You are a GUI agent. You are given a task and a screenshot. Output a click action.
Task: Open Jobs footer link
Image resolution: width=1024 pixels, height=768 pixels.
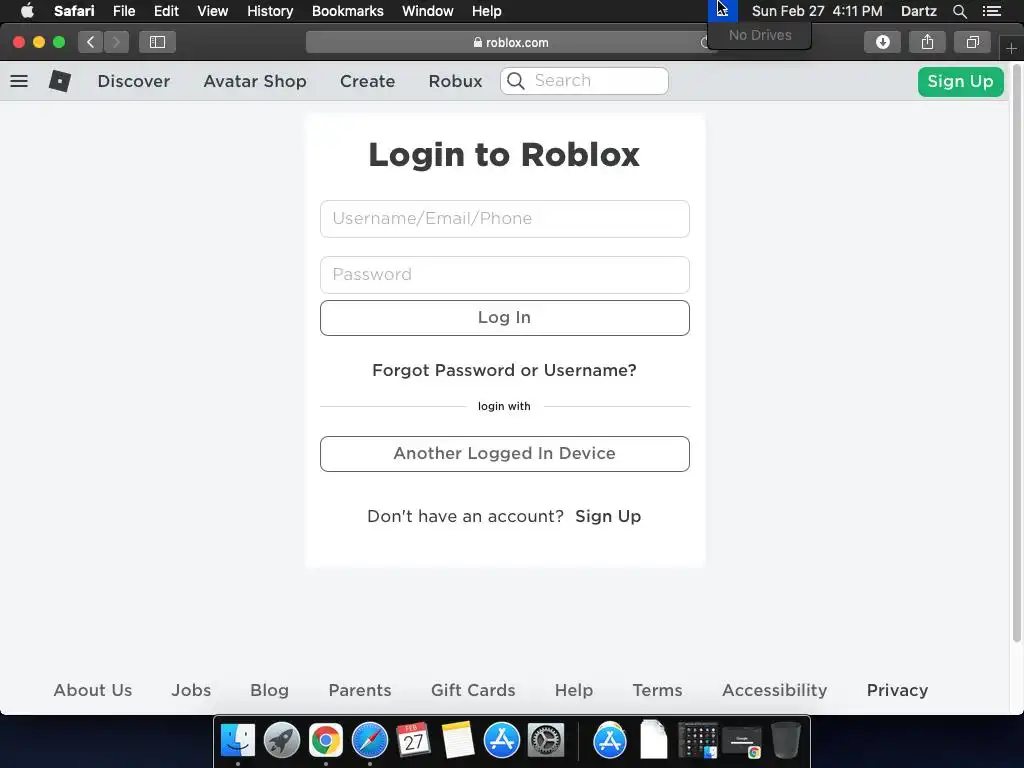point(191,690)
